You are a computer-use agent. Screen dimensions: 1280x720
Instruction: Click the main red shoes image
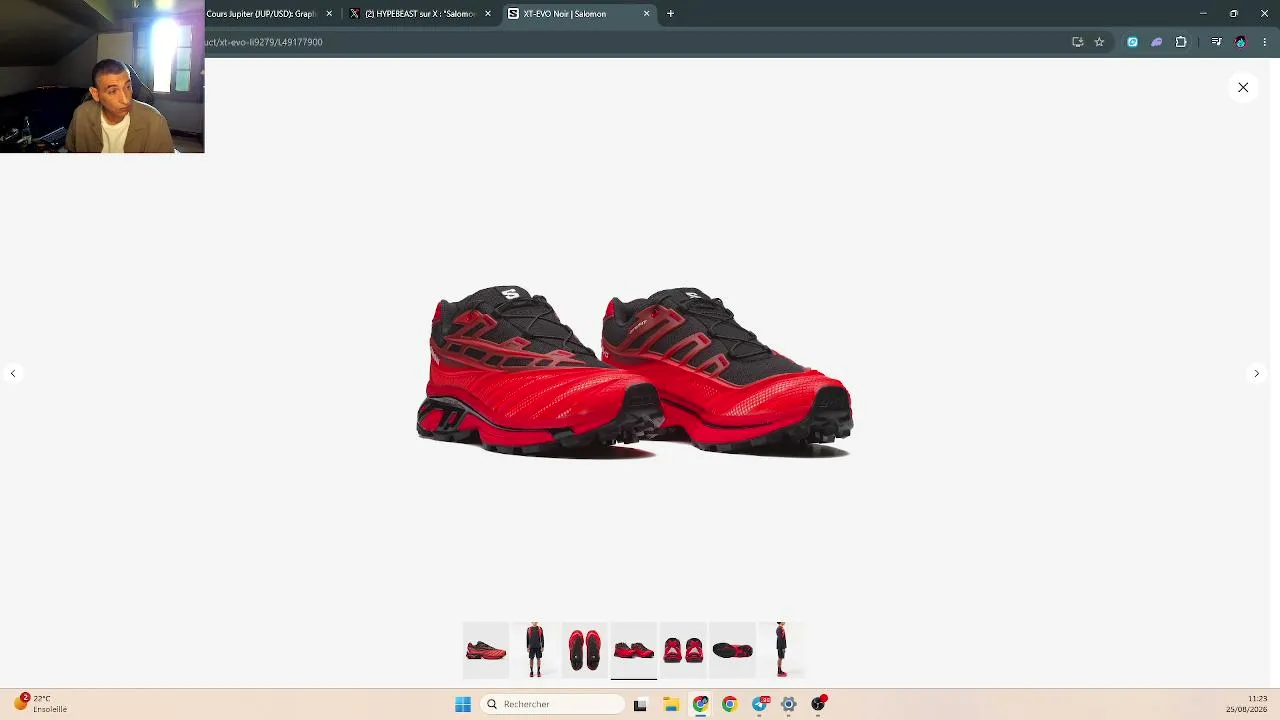634,372
